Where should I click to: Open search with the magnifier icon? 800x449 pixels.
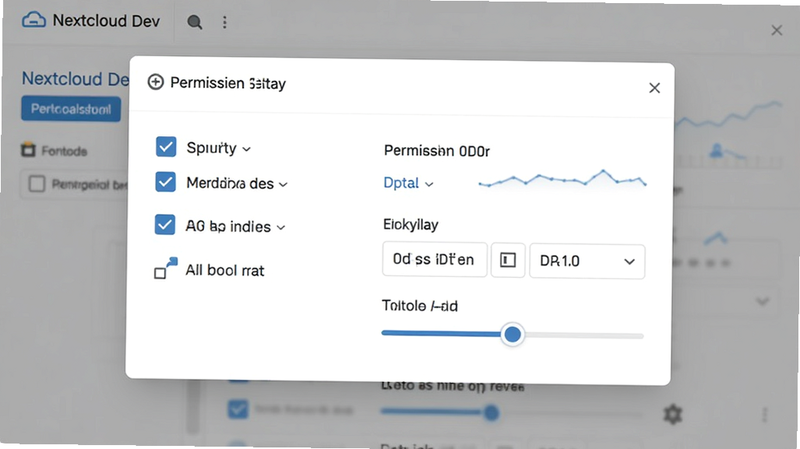coord(194,22)
